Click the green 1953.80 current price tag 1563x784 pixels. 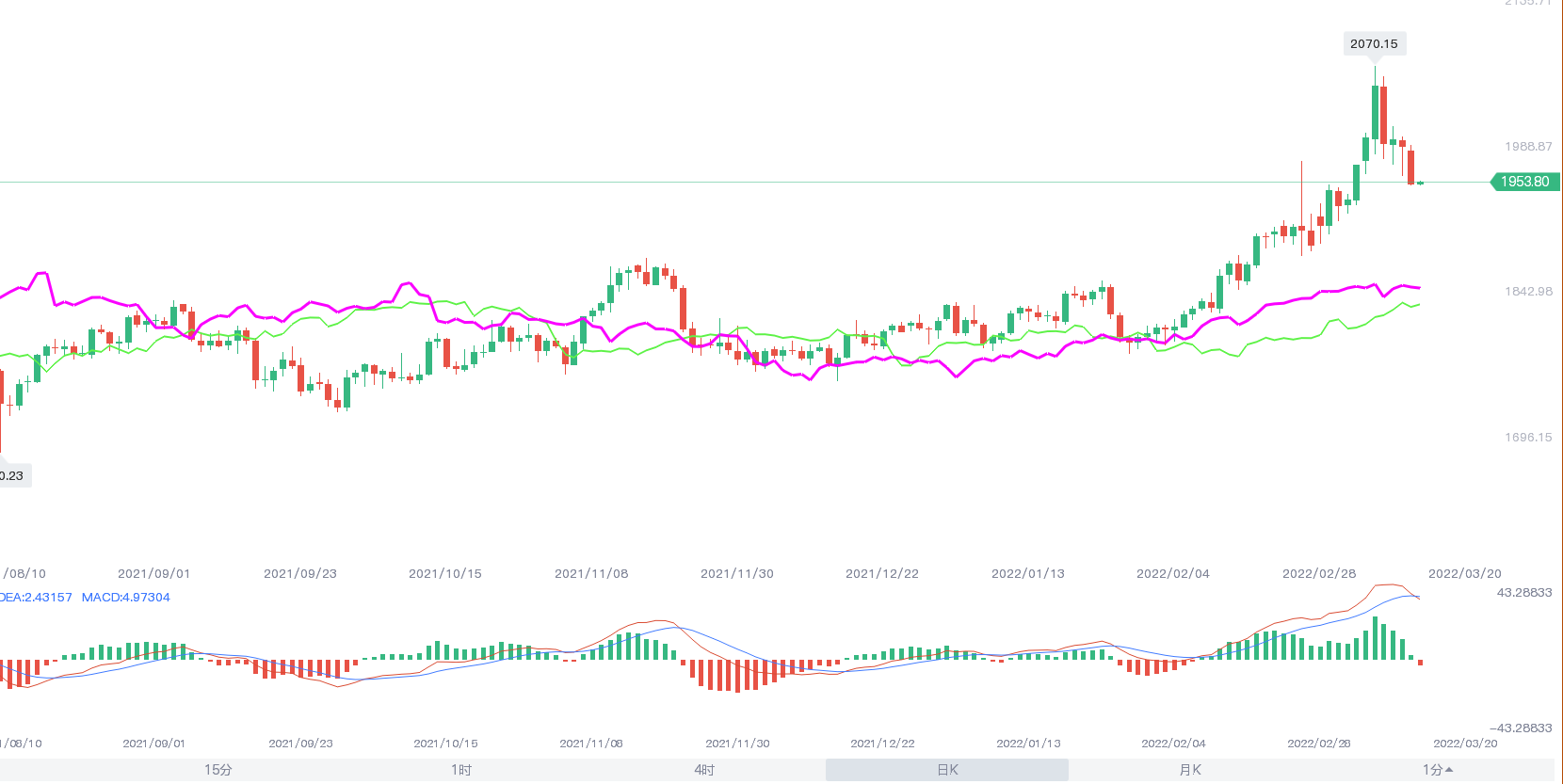1525,182
